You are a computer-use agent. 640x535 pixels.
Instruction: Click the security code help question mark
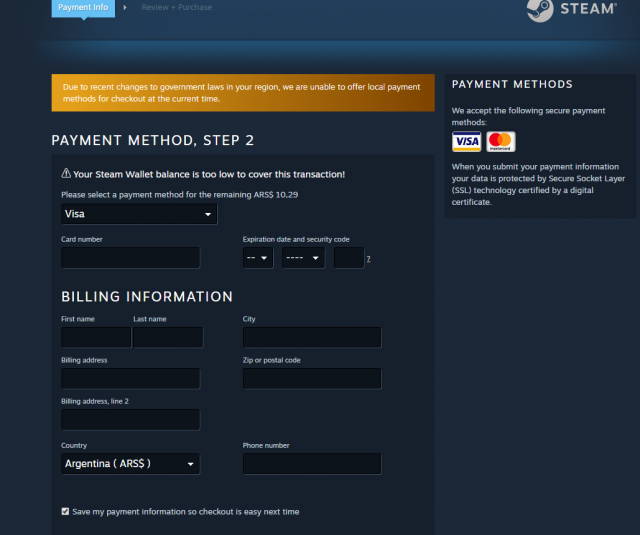pyautogui.click(x=368, y=259)
